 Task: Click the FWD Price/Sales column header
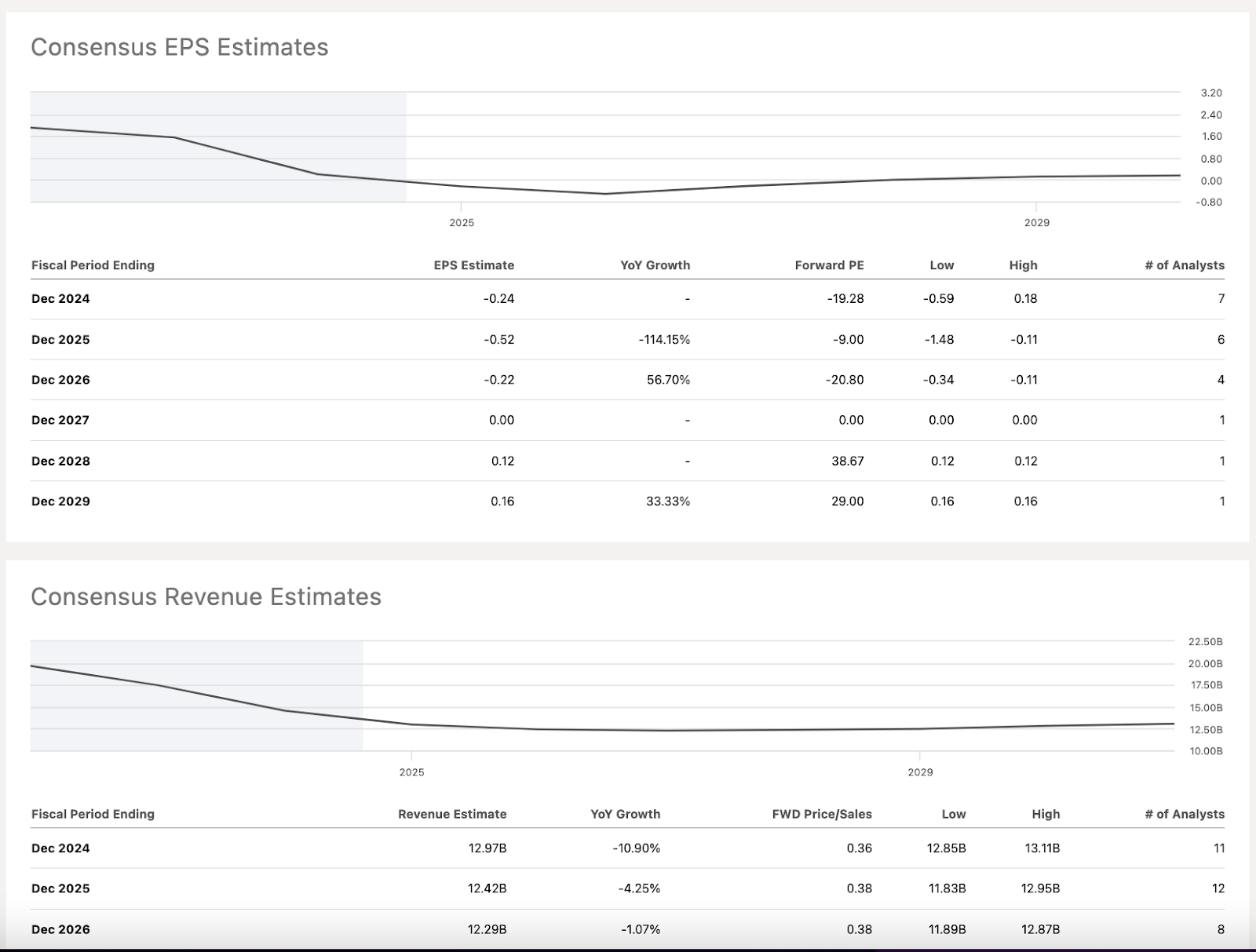[822, 814]
